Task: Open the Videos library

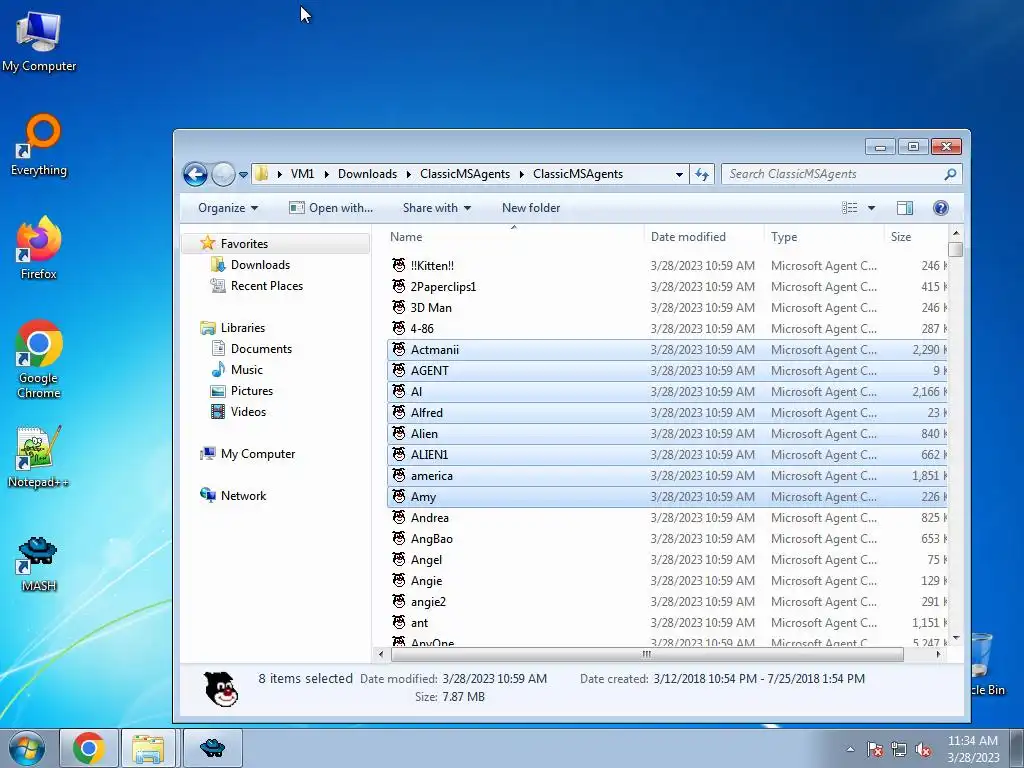Action: pyautogui.click(x=248, y=411)
